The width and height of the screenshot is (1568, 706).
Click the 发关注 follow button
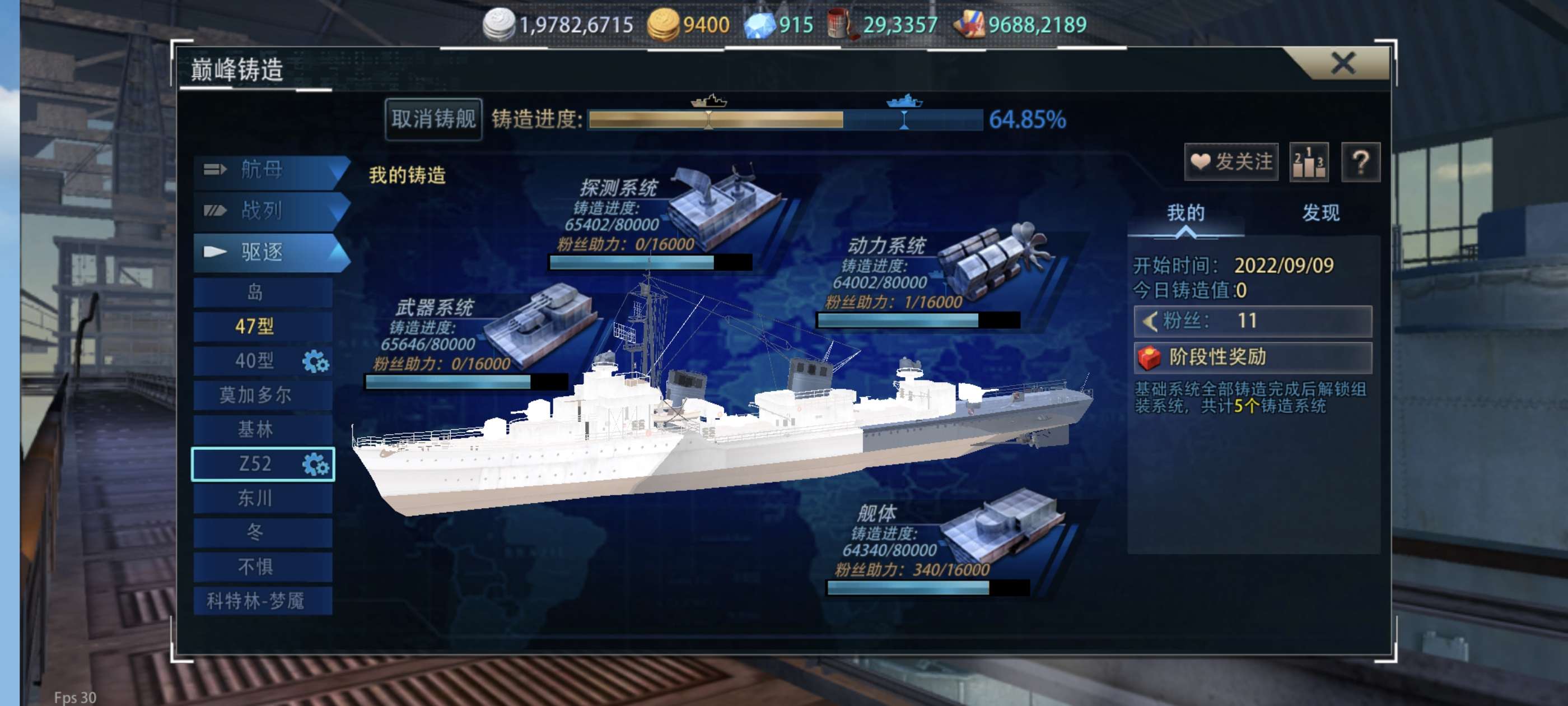[x=1231, y=162]
